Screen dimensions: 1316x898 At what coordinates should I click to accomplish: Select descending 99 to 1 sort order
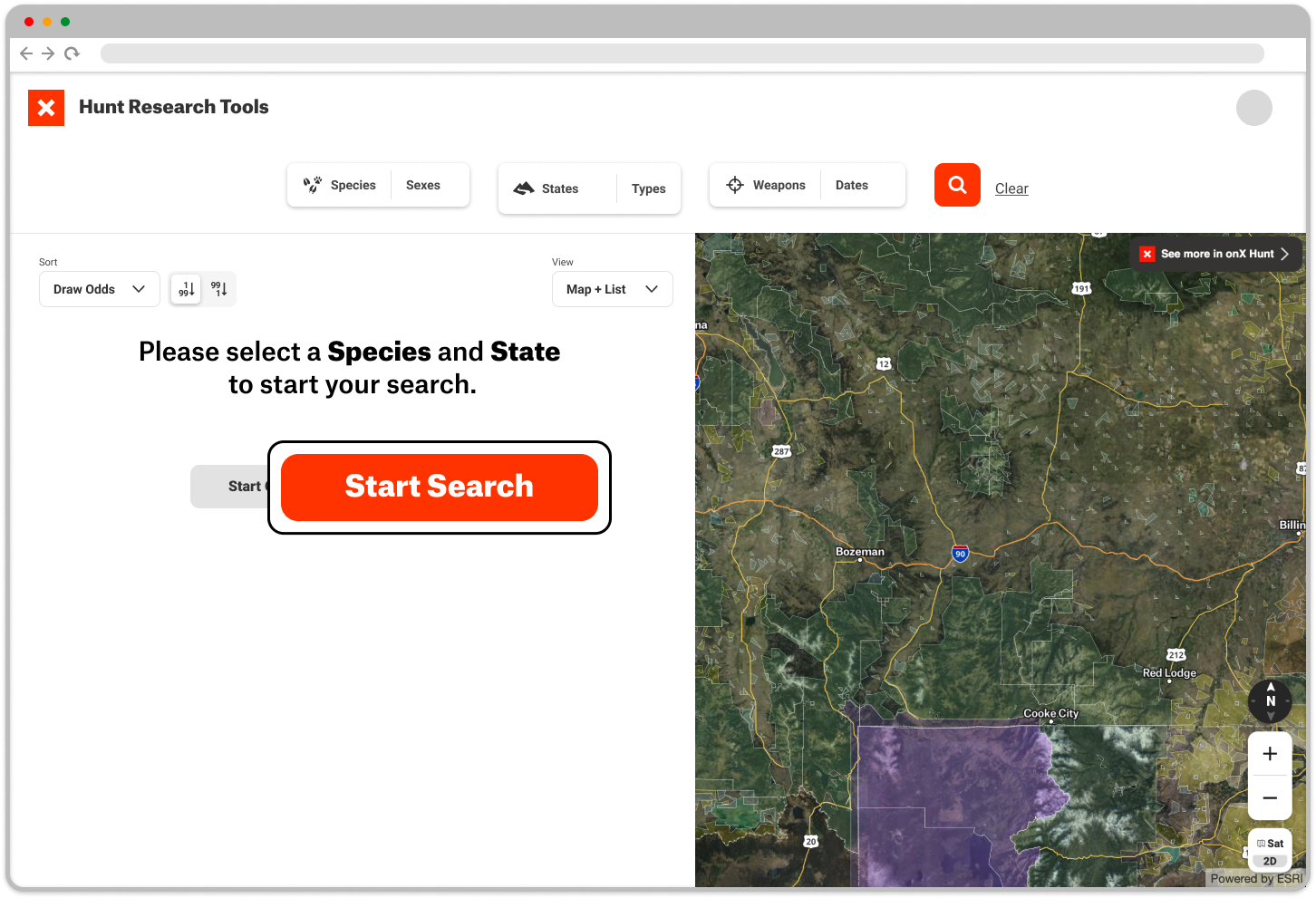(x=219, y=289)
